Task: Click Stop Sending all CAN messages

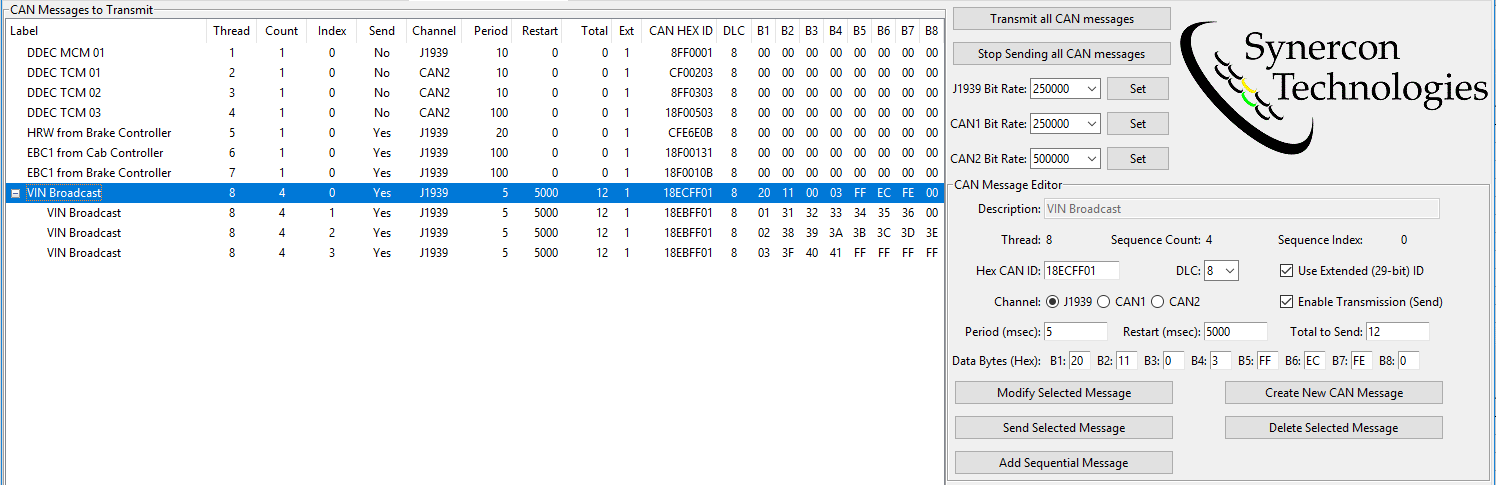Action: point(1061,54)
